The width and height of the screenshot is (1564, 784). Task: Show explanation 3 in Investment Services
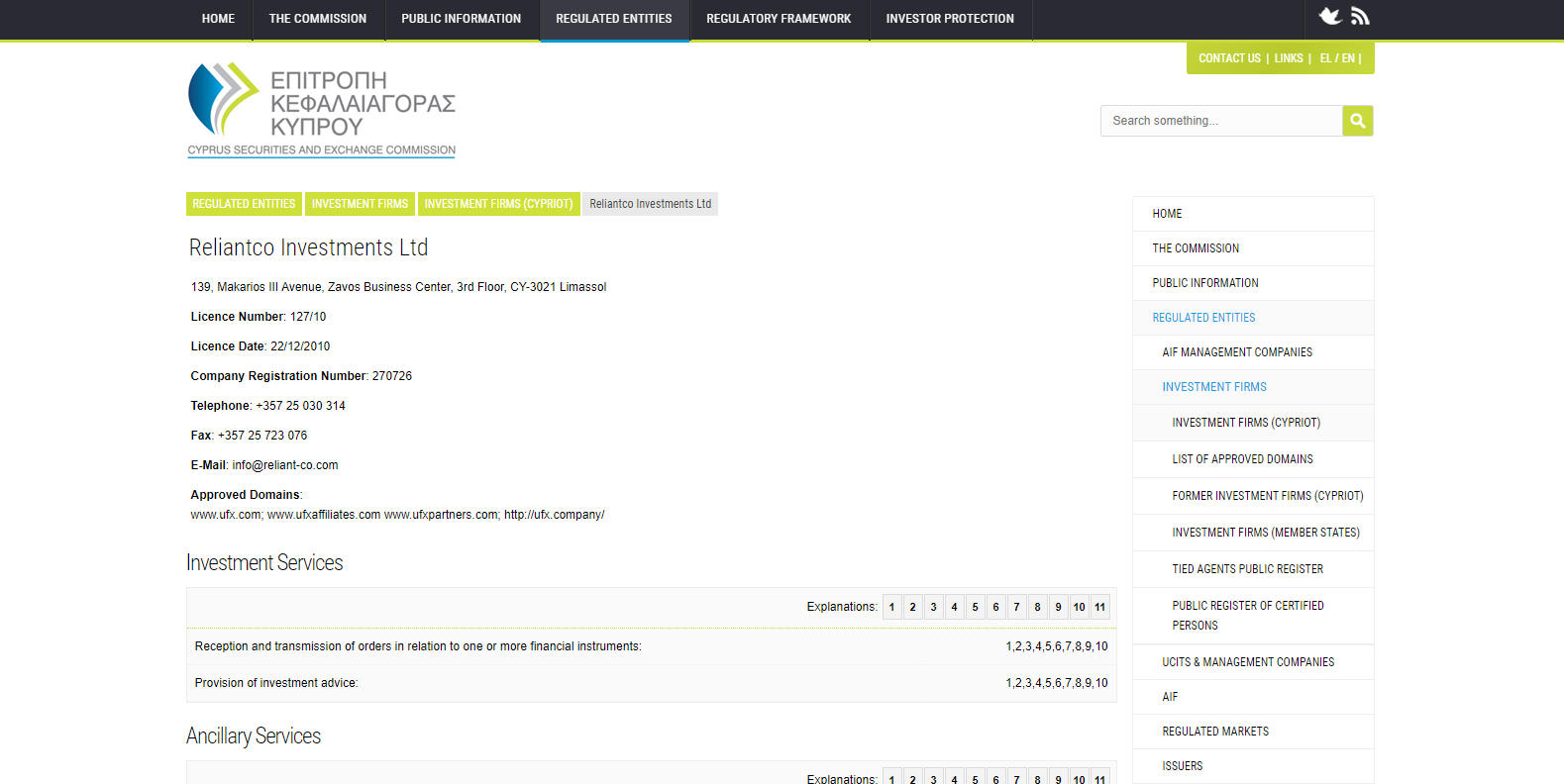(933, 607)
